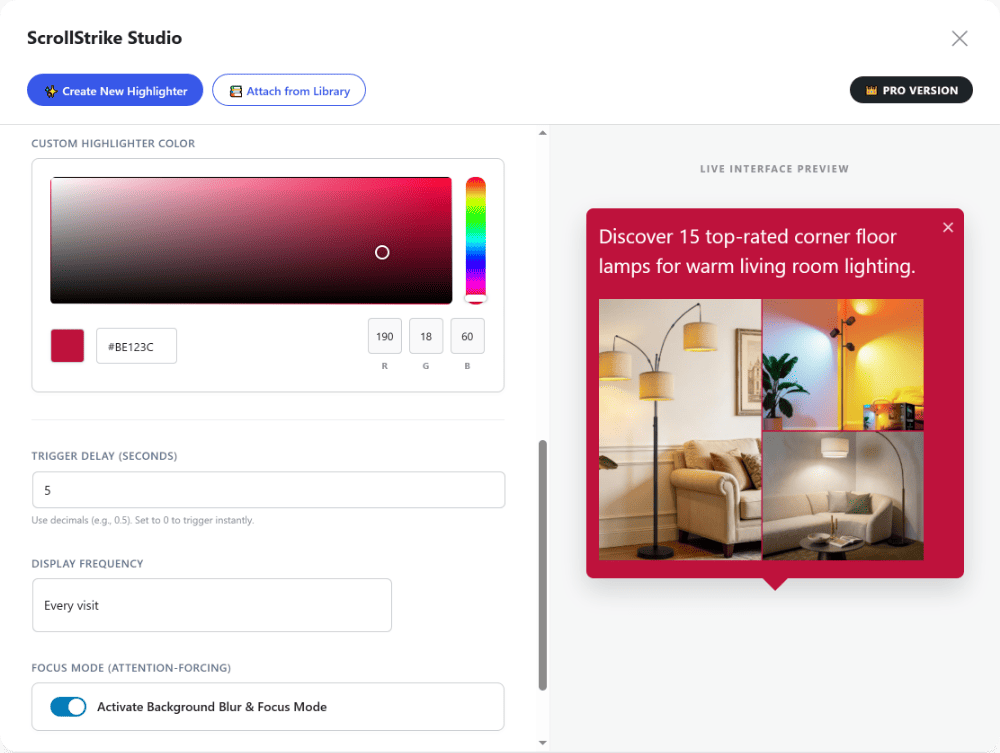This screenshot has height=753, width=1000.
Task: Click the DISPLAY FREQUENCY label
Action: click(x=87, y=564)
